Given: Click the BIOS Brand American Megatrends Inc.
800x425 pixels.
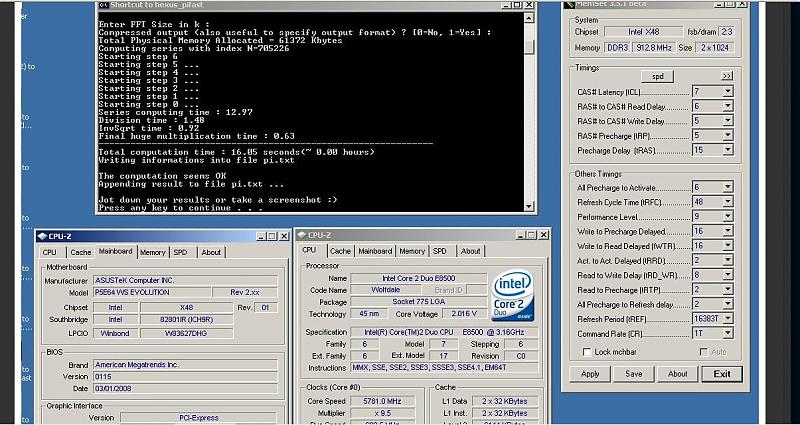Looking at the screenshot, I should (185, 365).
